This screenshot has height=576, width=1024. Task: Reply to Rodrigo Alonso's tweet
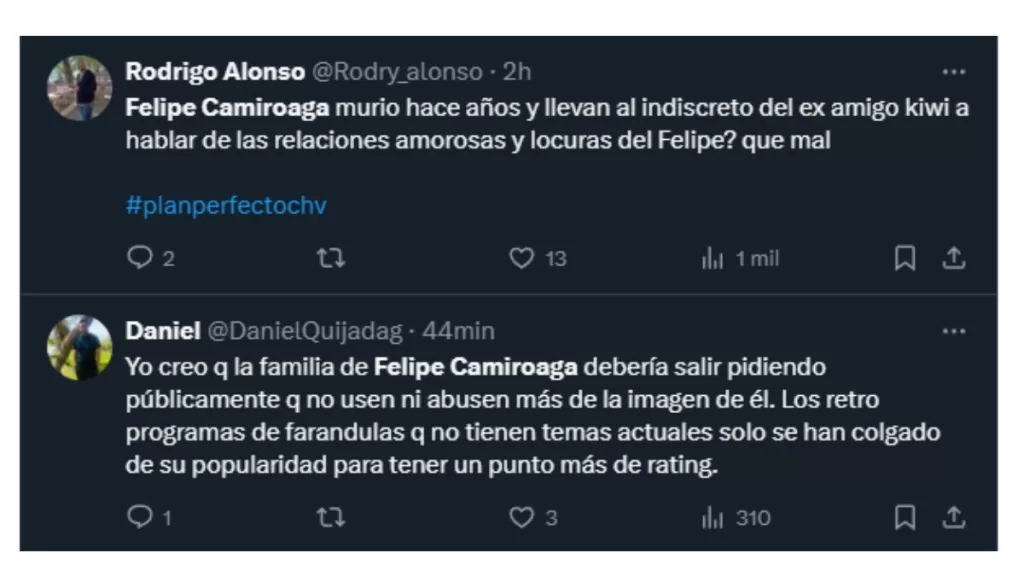point(139,258)
